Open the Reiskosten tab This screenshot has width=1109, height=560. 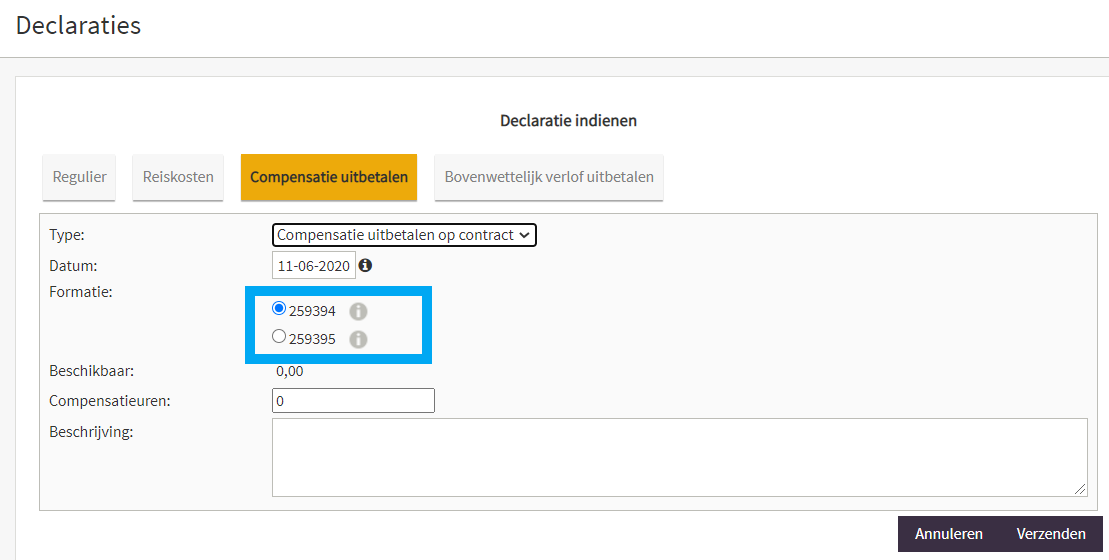click(x=178, y=177)
